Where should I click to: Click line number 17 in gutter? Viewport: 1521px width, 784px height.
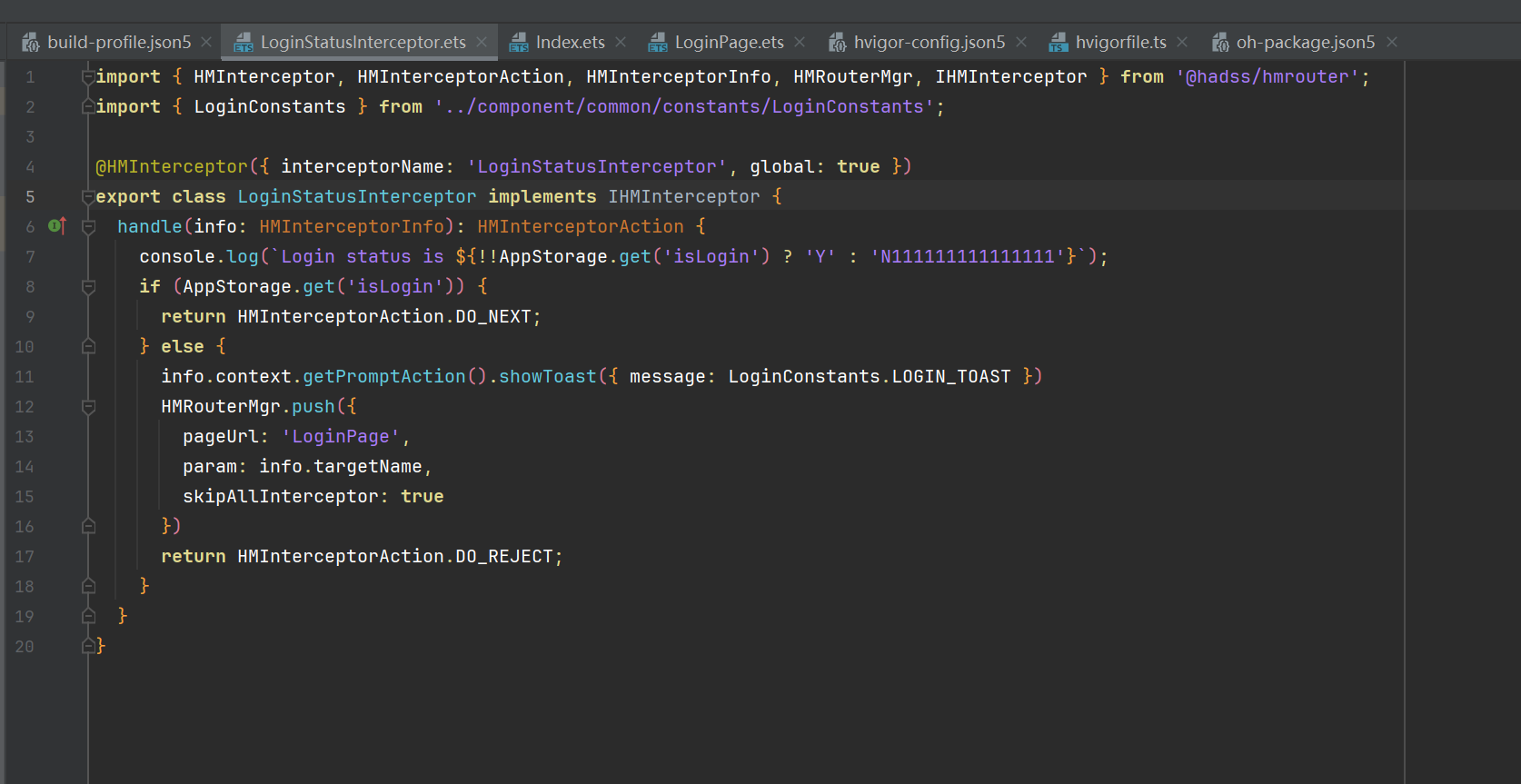coord(25,557)
